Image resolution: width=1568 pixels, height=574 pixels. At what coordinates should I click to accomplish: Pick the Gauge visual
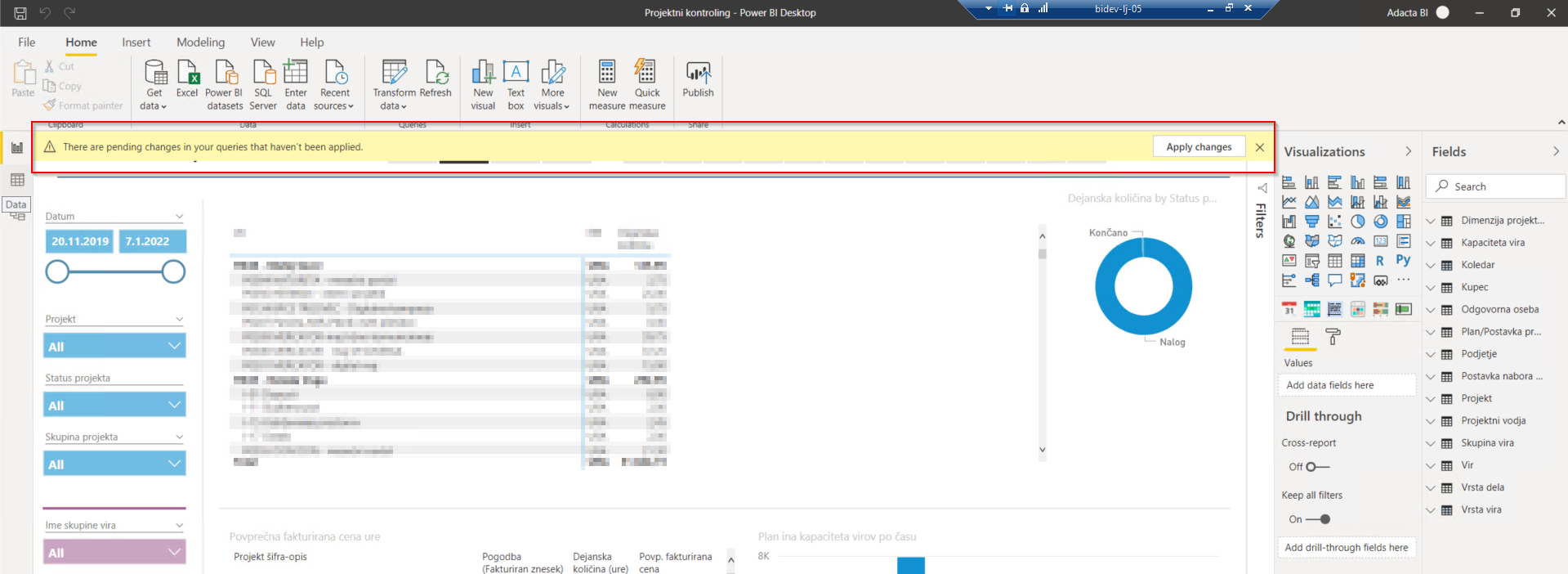pos(1357,241)
